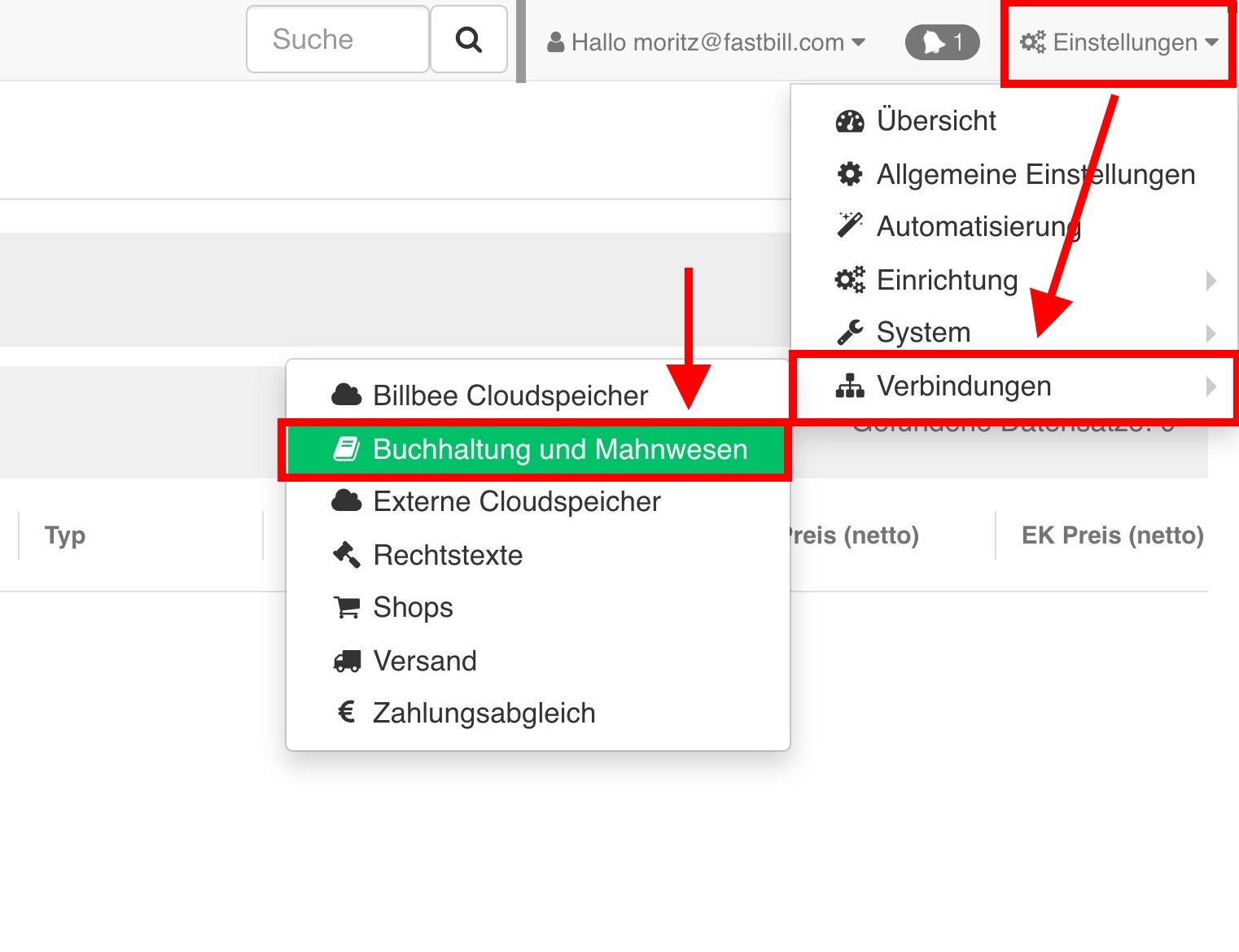Expand the System submenu arrow
1239x952 pixels.
click(1211, 333)
